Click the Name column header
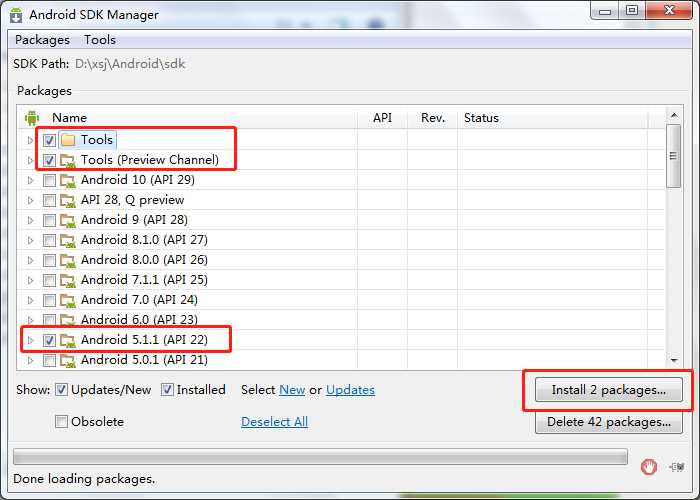 (x=69, y=118)
